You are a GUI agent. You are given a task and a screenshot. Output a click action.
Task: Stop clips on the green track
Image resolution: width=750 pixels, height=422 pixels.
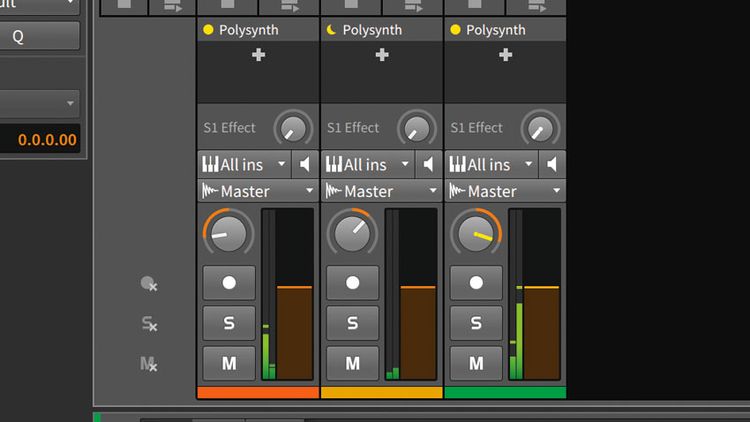point(474,6)
